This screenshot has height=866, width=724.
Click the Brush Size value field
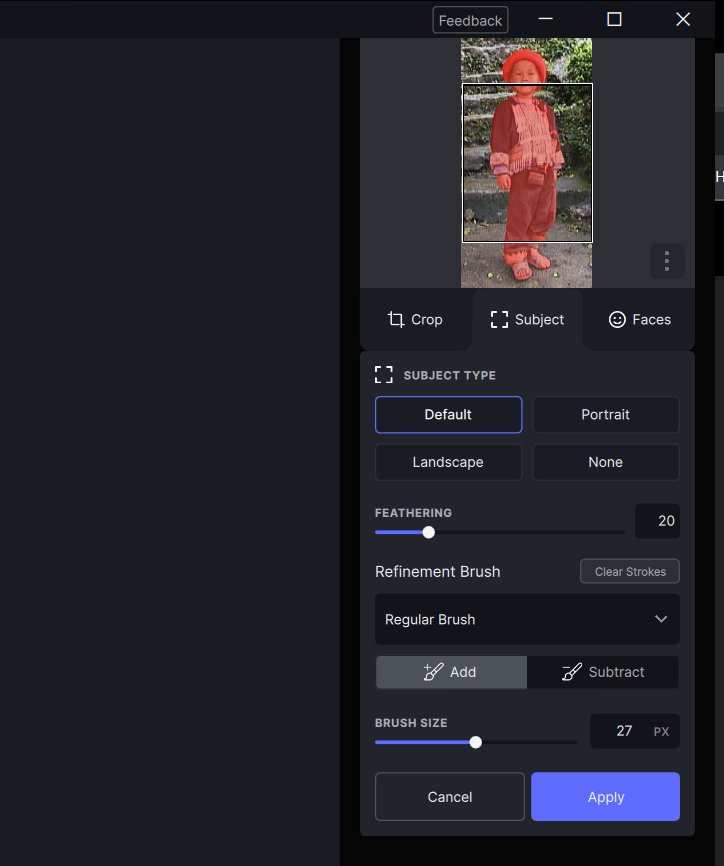(624, 731)
